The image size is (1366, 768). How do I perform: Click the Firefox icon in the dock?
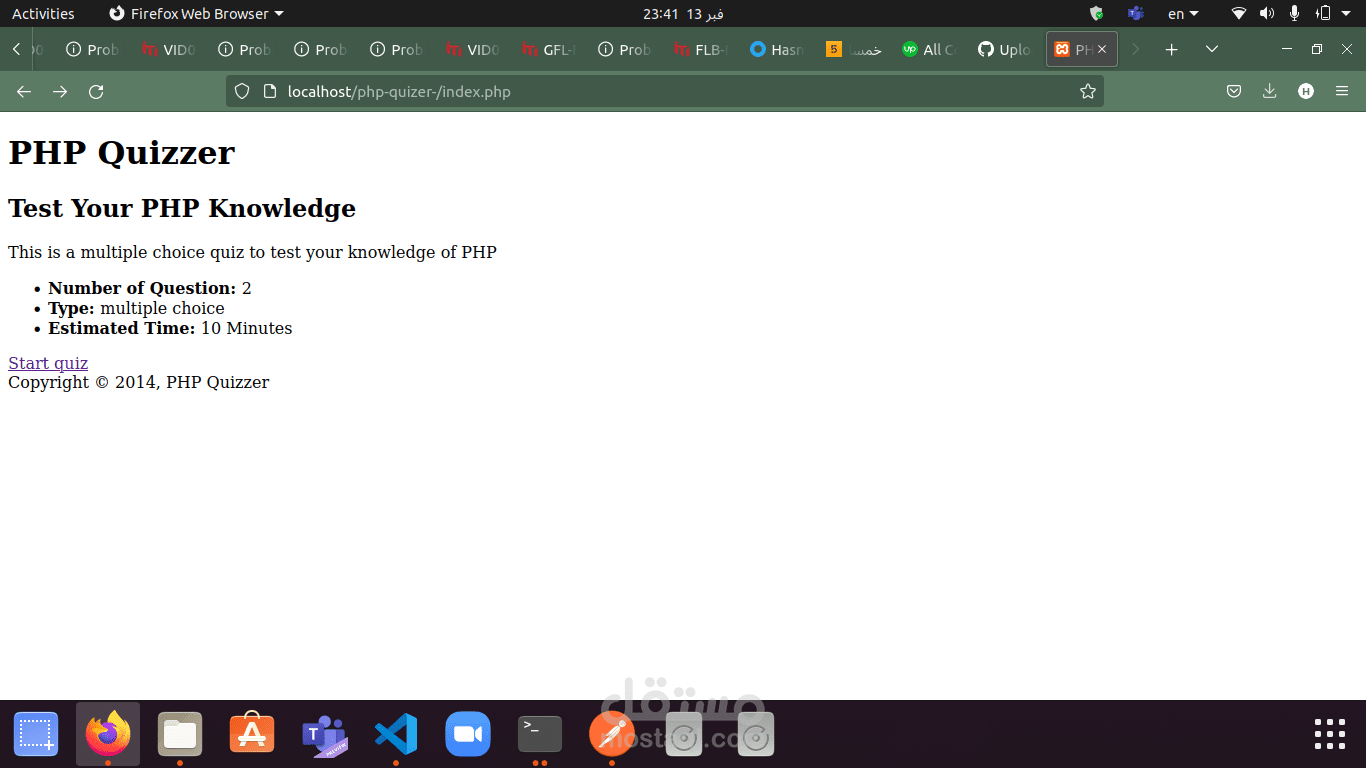[x=108, y=734]
